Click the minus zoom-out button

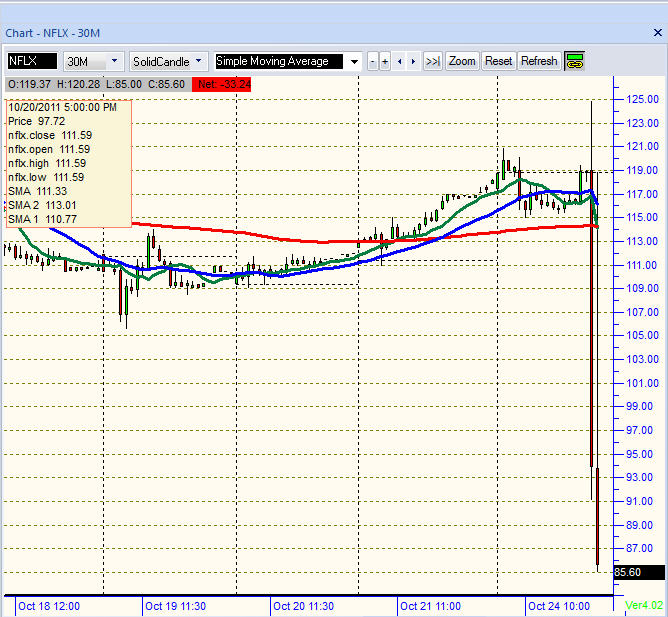[373, 61]
